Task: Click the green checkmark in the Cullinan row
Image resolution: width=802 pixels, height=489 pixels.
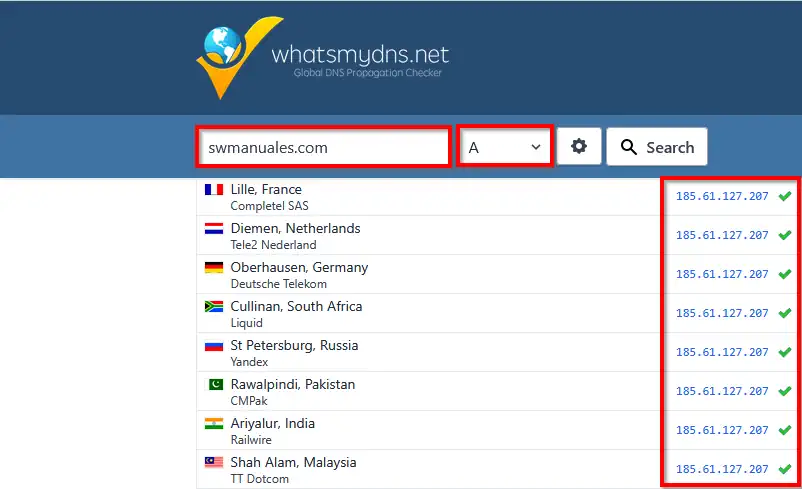Action: [785, 313]
